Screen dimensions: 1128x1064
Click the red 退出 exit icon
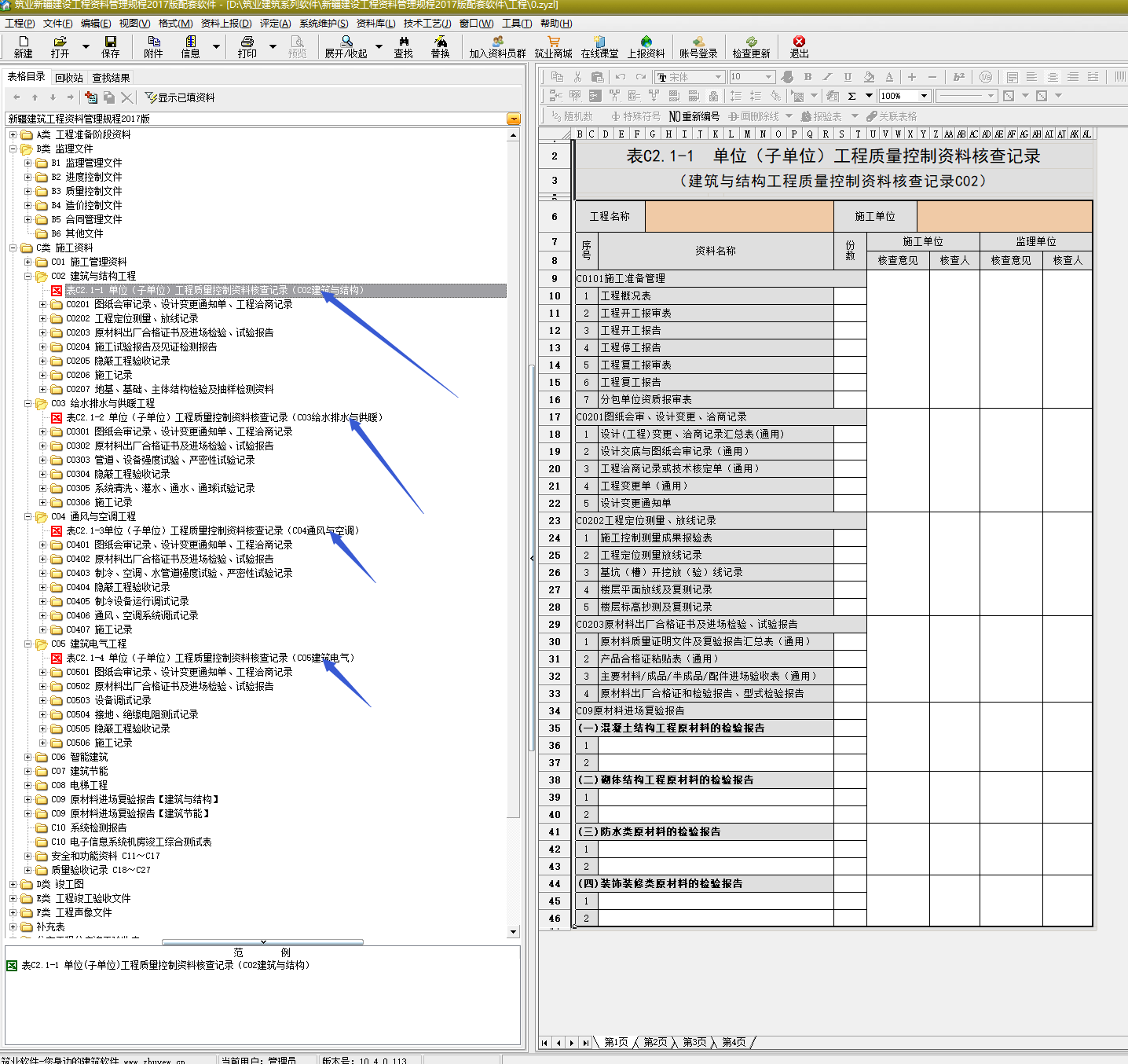[799, 46]
